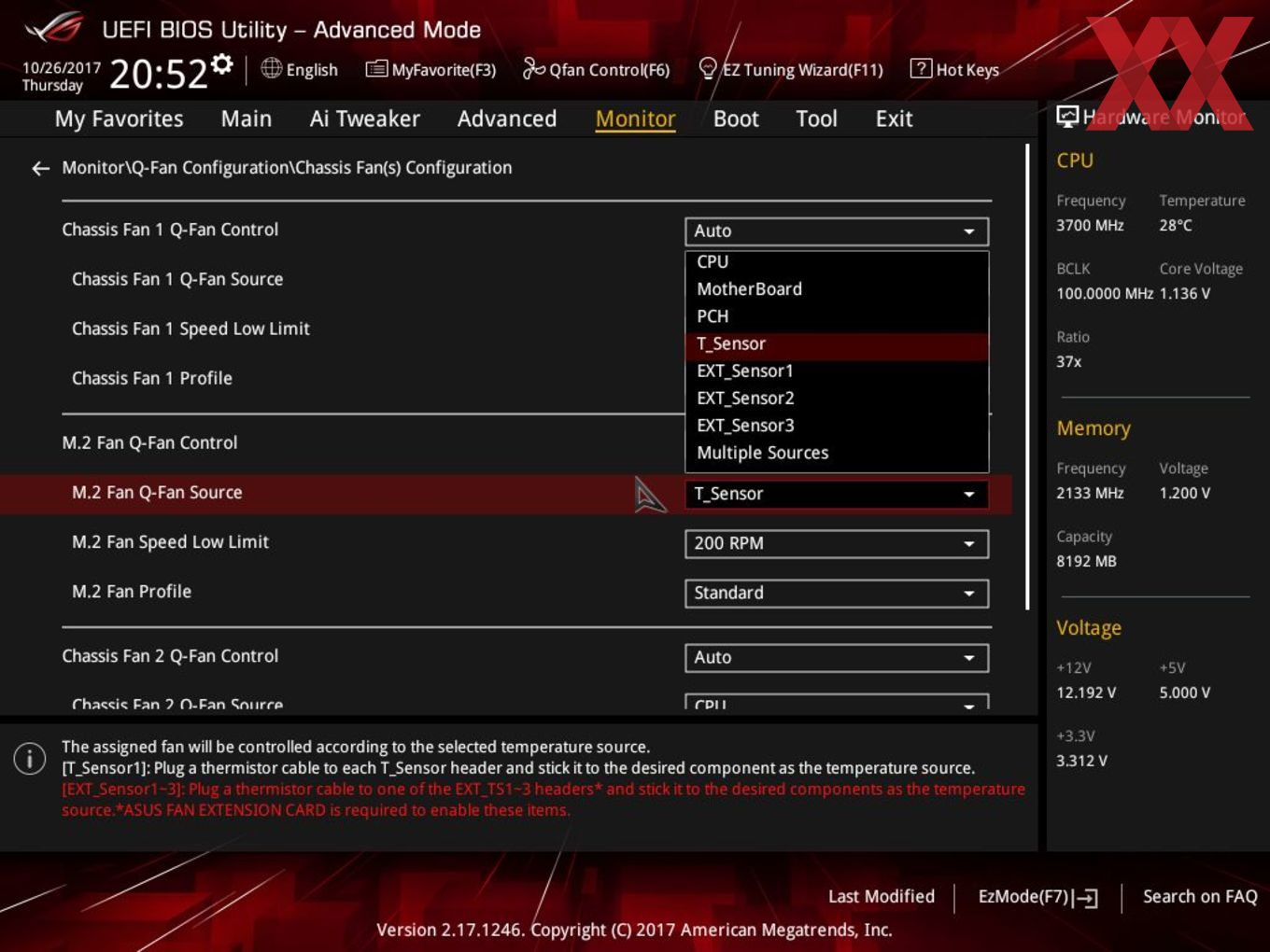Screen dimensions: 1270x952
Task: Click memory capacity 8192 MB
Action: click(1086, 561)
